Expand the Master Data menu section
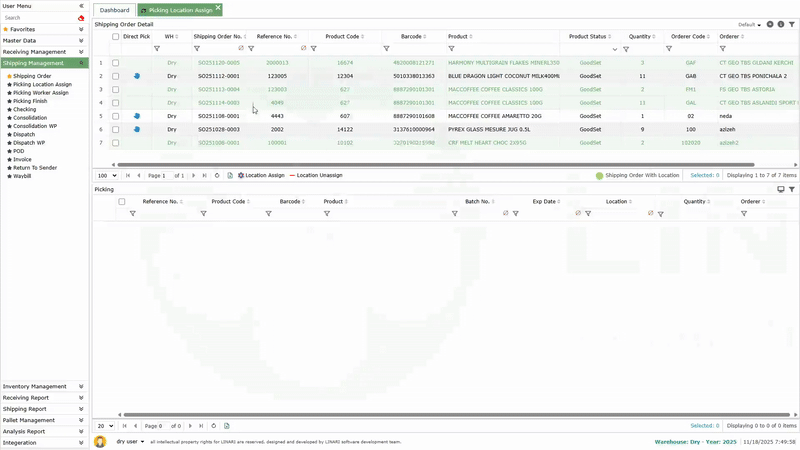This screenshot has height=450, width=800. click(44, 40)
